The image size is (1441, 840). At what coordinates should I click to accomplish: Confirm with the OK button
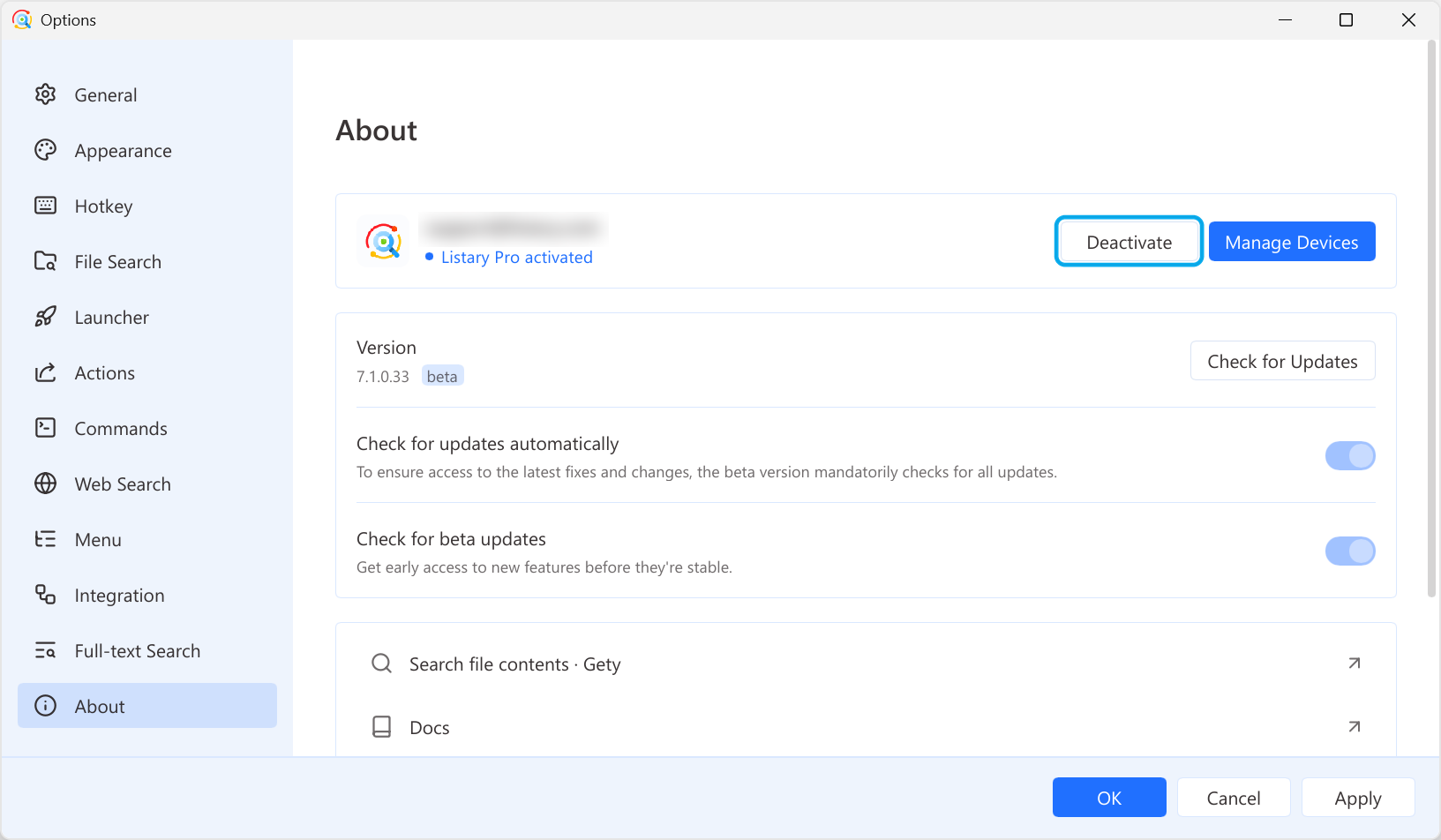click(1109, 798)
